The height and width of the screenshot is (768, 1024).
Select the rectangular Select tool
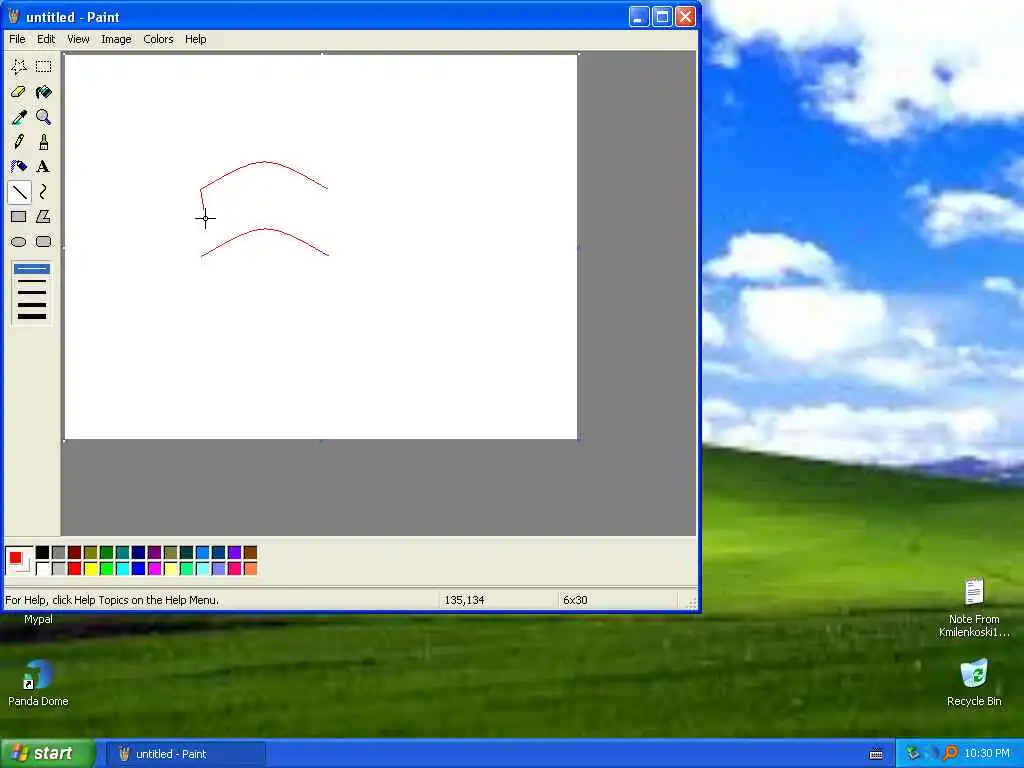point(44,67)
